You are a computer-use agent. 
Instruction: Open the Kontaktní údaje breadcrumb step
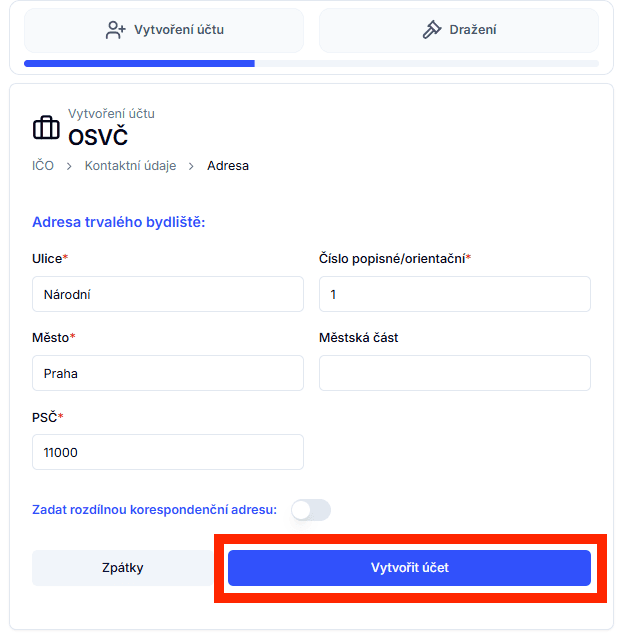pyautogui.click(x=129, y=166)
